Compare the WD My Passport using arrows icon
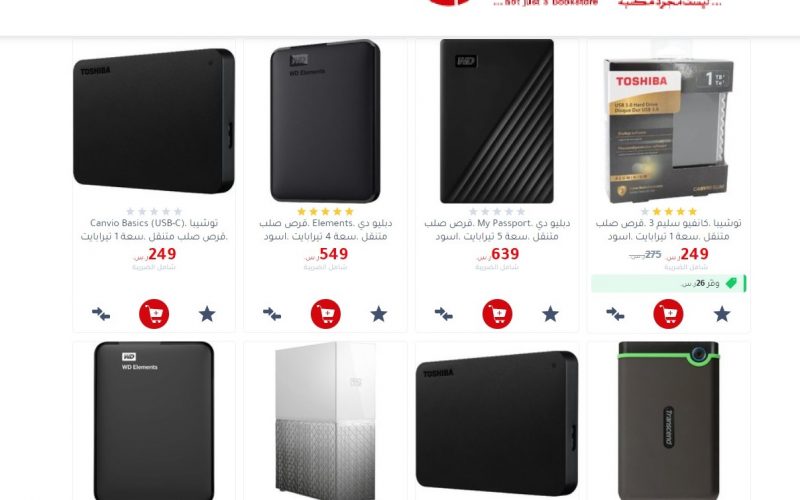Screen dimensions: 800x500 (444, 314)
